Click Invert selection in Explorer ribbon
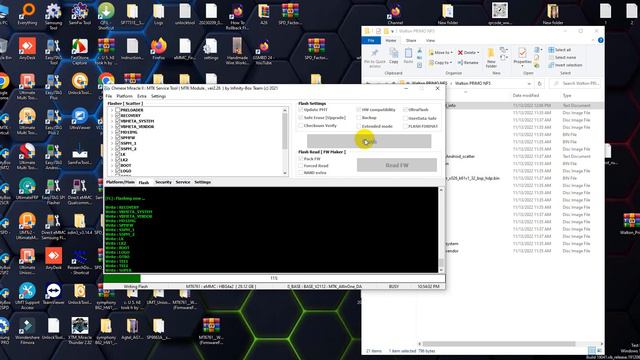 tap(565, 65)
